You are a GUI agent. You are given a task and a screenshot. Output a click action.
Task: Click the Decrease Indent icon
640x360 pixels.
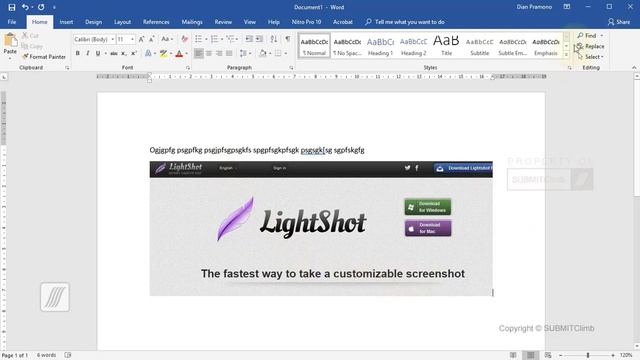[x=249, y=39]
